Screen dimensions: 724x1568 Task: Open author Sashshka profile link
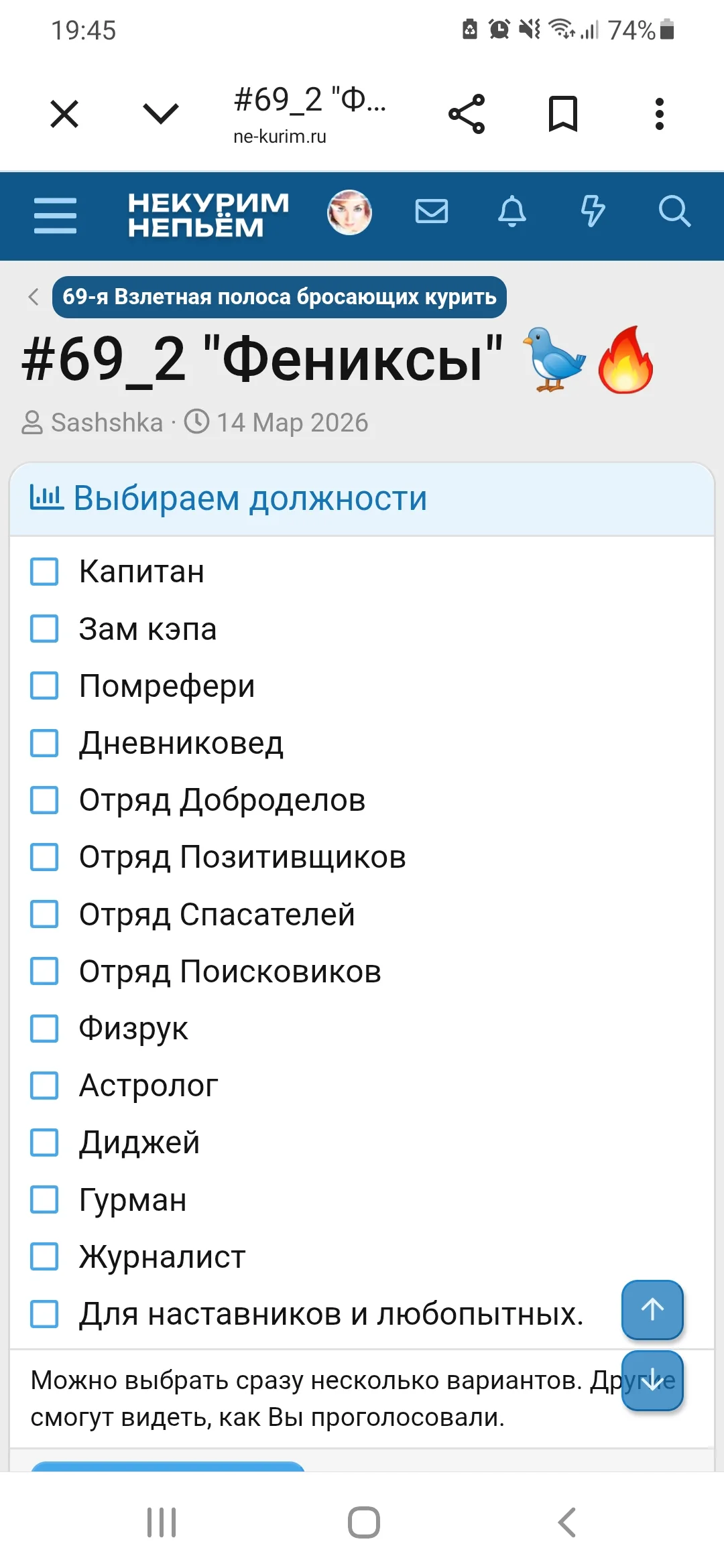(107, 423)
